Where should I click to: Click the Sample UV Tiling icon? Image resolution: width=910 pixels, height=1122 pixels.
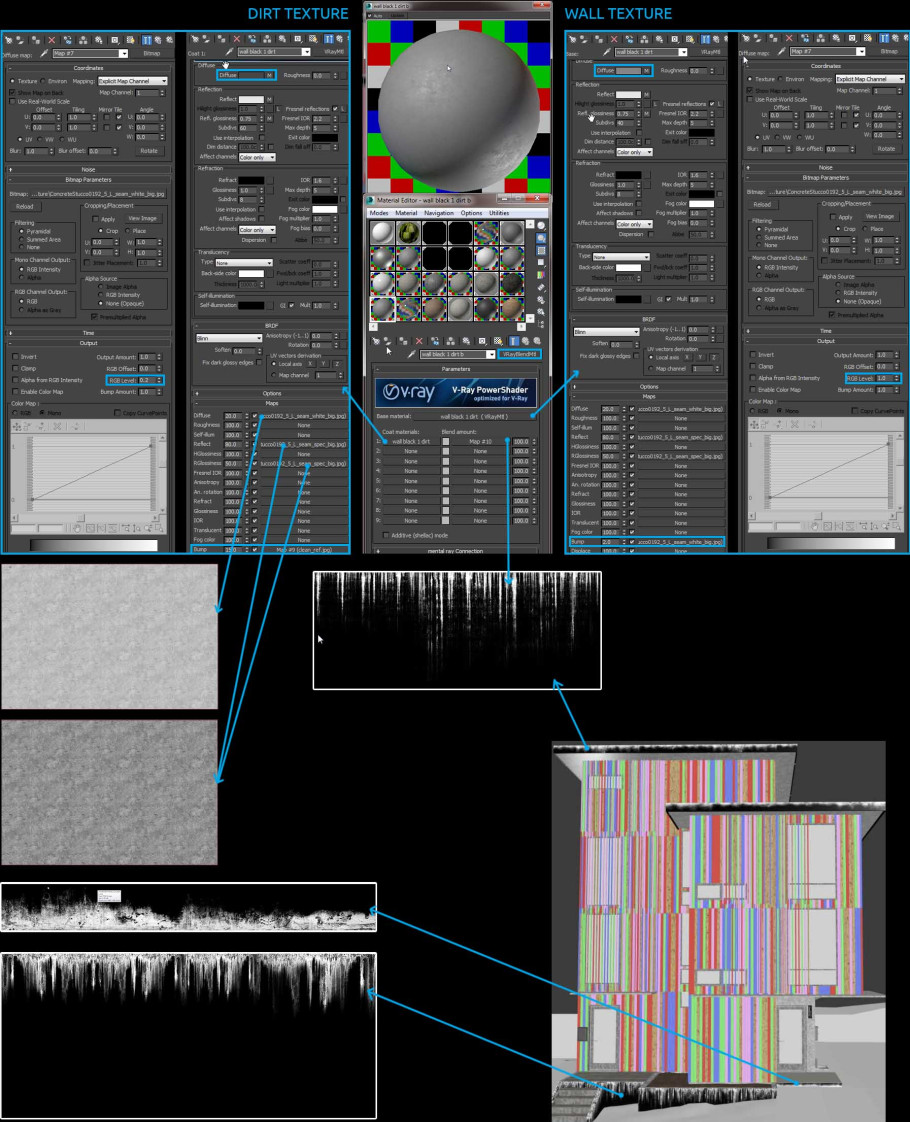[x=542, y=263]
